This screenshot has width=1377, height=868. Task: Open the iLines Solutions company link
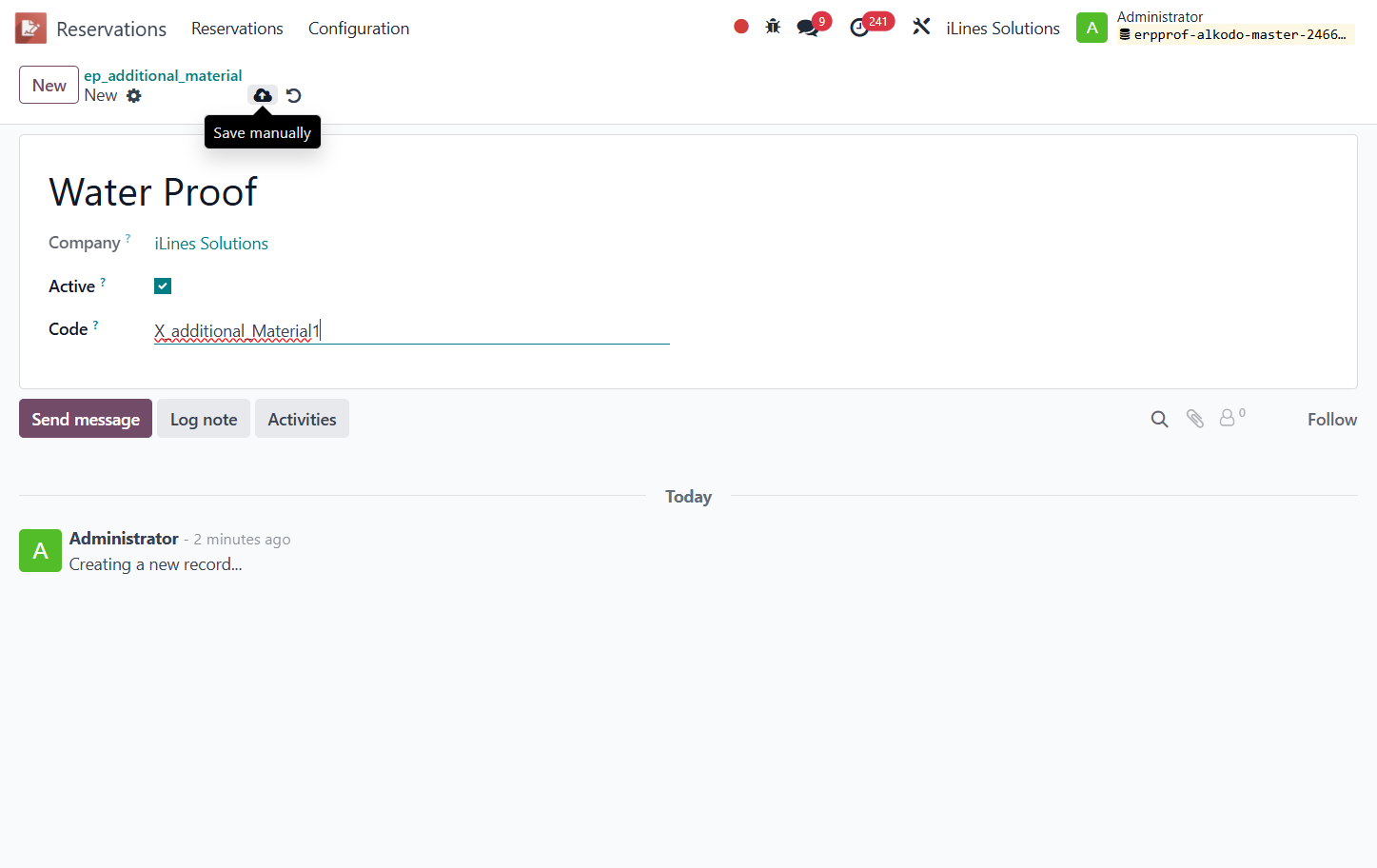pos(211,244)
